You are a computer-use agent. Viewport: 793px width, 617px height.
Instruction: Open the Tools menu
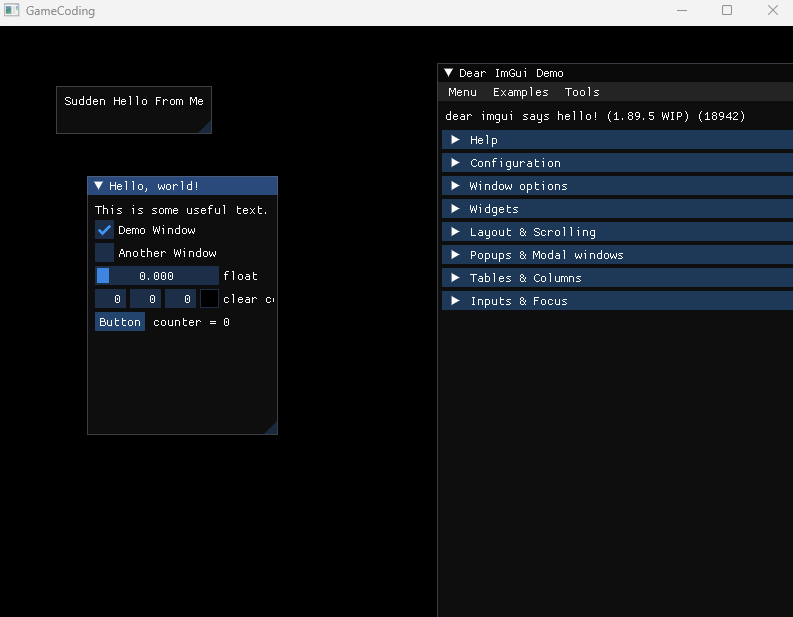582,92
